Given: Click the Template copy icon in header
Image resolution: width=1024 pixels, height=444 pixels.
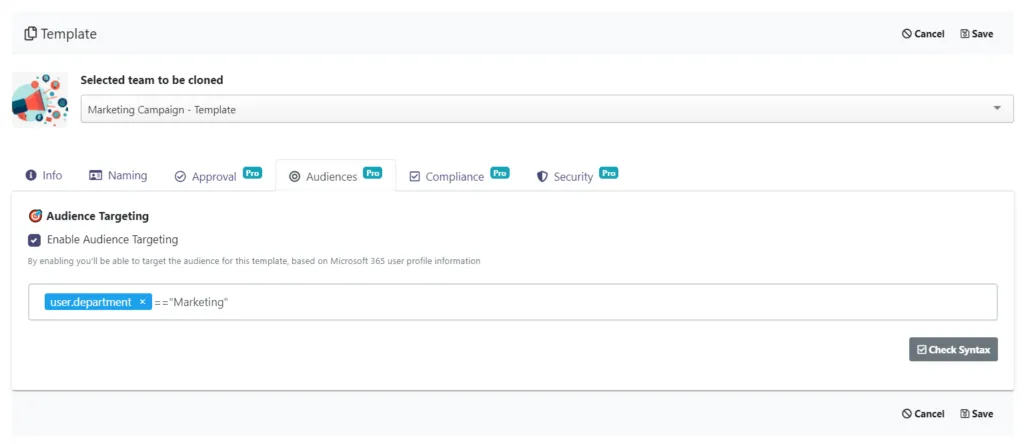Looking at the screenshot, I should click(30, 33).
